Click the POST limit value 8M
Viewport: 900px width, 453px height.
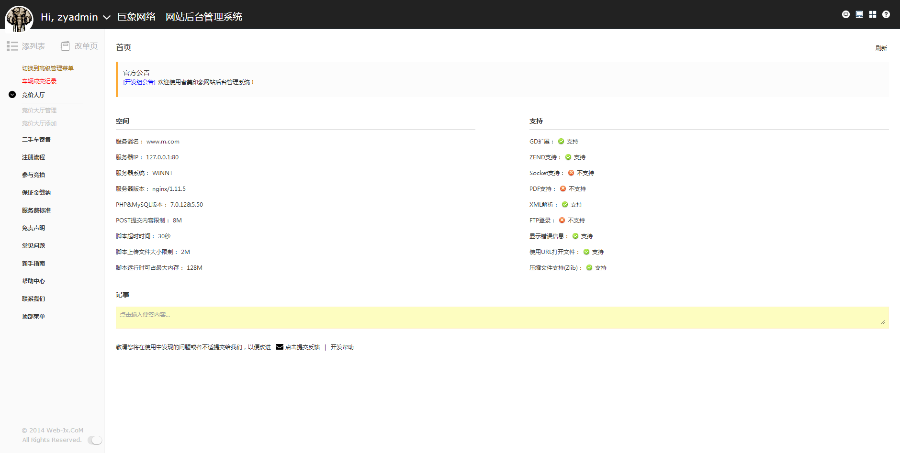pos(177,220)
